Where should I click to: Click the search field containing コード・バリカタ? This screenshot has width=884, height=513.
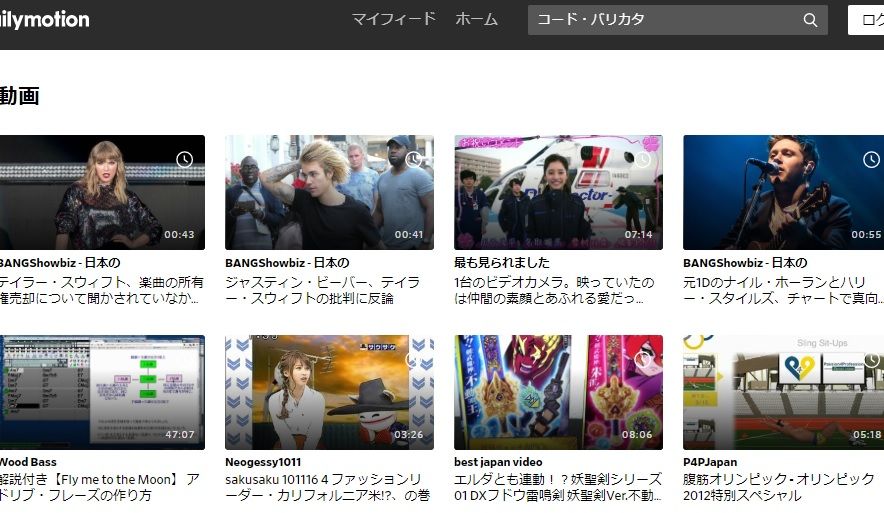click(x=665, y=20)
